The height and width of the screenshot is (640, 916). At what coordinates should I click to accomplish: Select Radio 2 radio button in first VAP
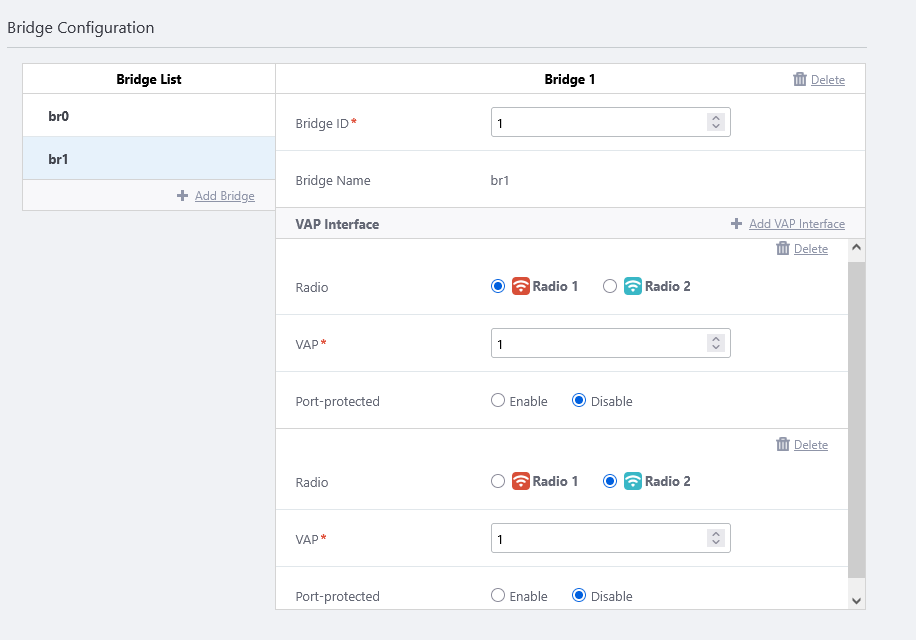pos(610,286)
